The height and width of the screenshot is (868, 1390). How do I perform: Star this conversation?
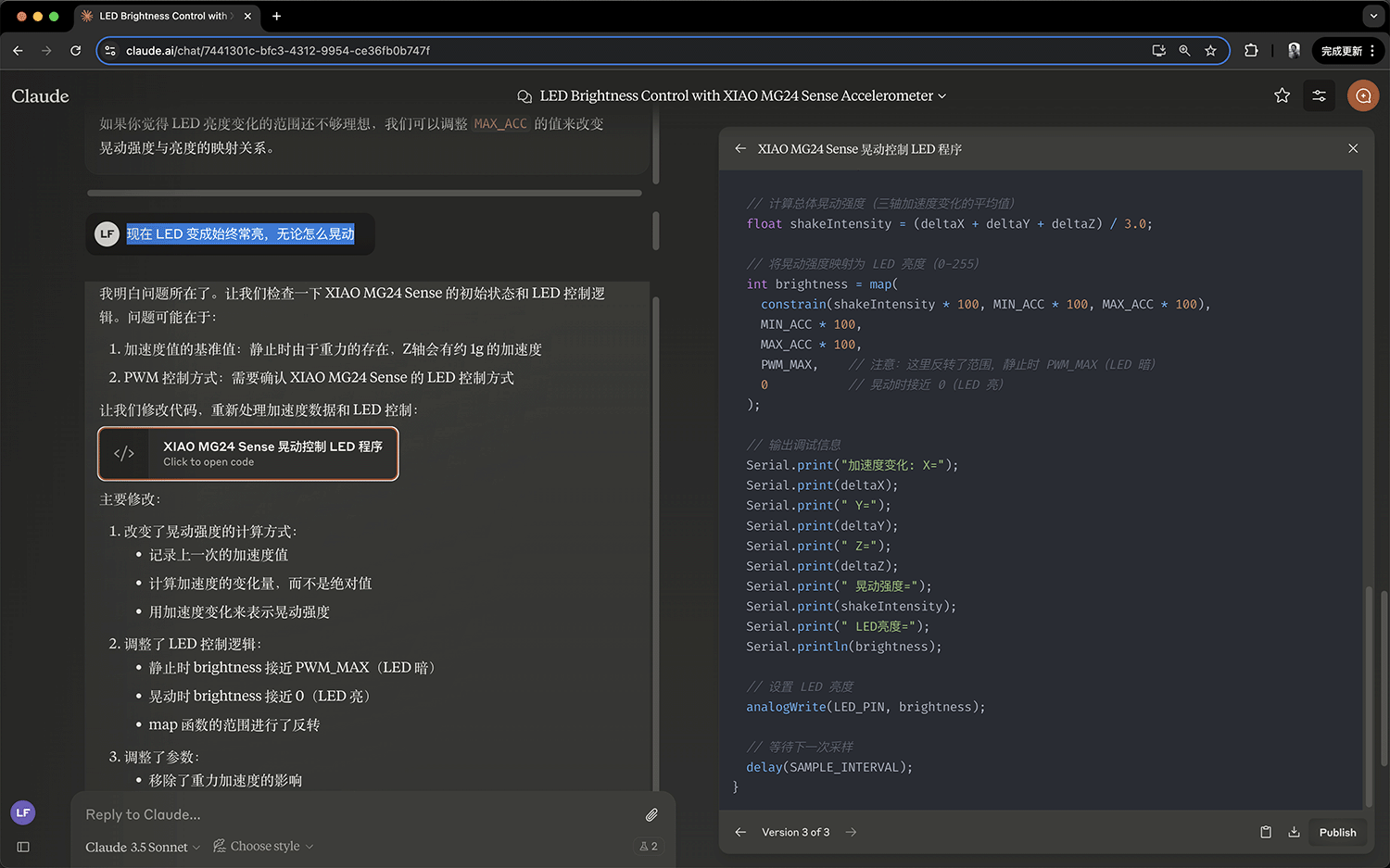click(1282, 95)
